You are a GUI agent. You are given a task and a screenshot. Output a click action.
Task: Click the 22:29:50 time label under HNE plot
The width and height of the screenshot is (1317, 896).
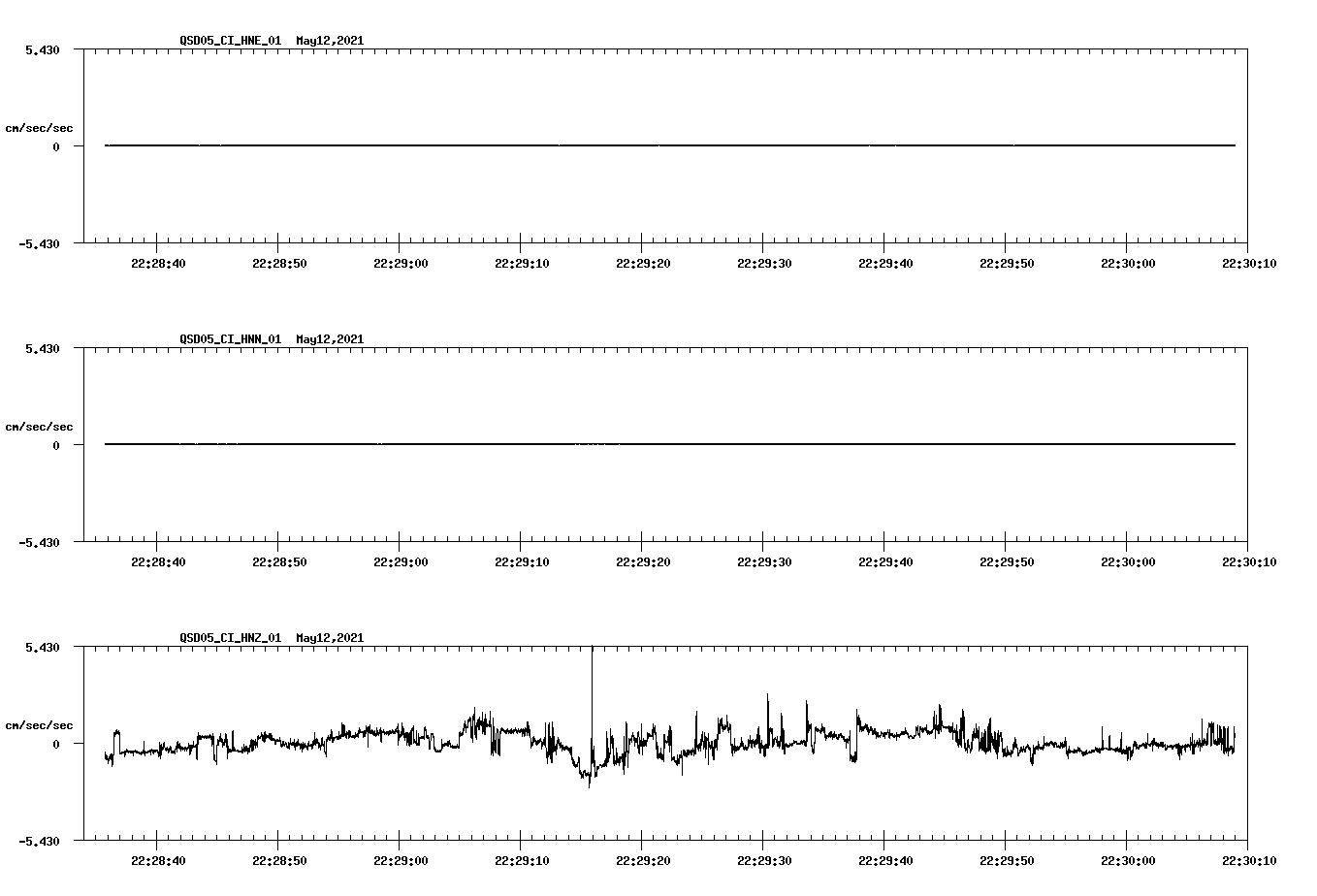pyautogui.click(x=1007, y=263)
